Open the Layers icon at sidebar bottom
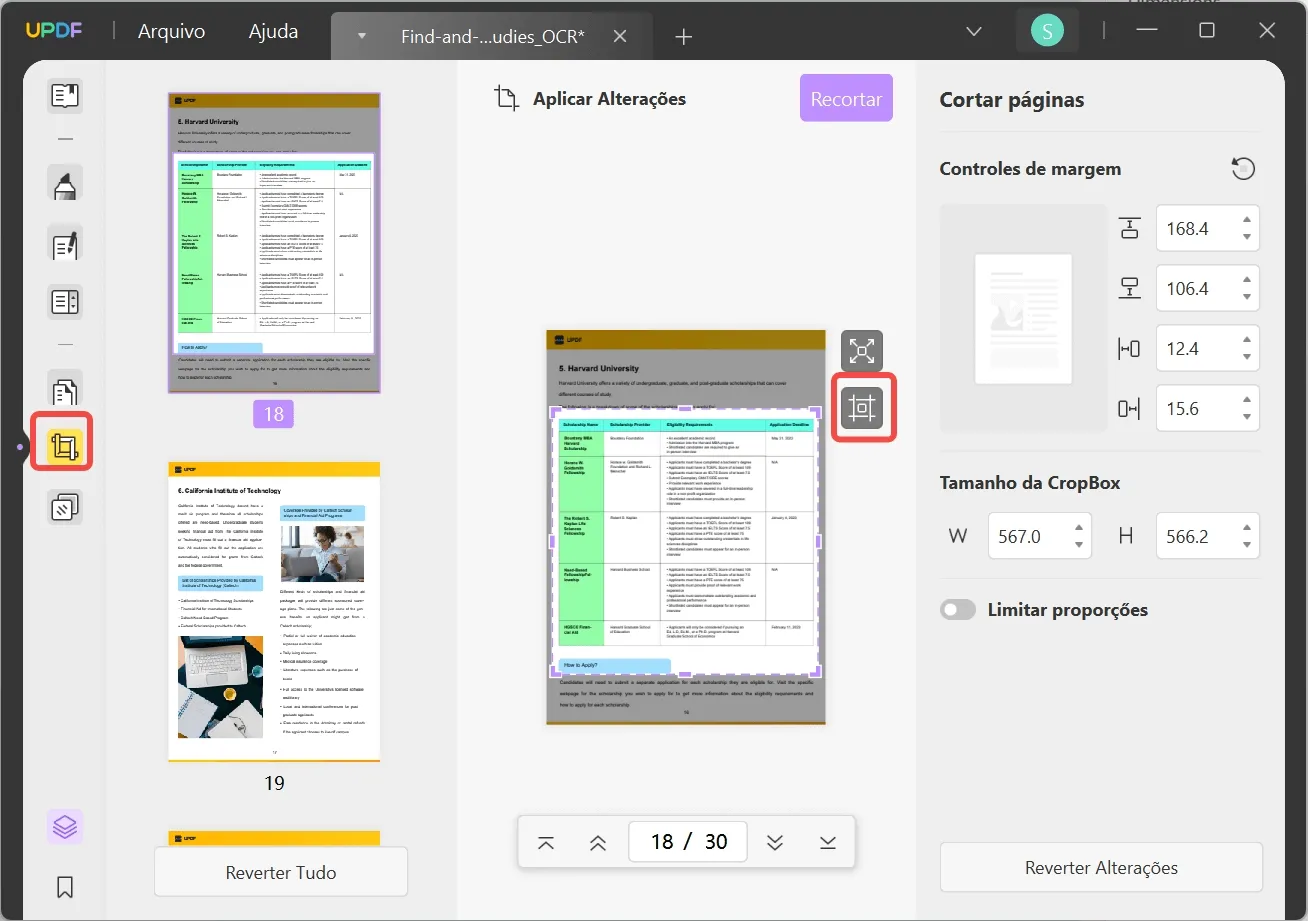The height and width of the screenshot is (921, 1308). (x=65, y=827)
